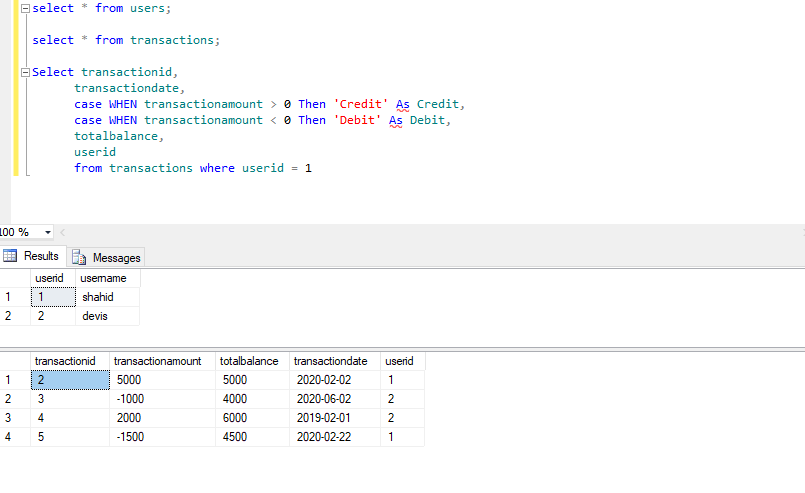
Task: Click the userid header in transactions grid
Action: click(x=402, y=361)
